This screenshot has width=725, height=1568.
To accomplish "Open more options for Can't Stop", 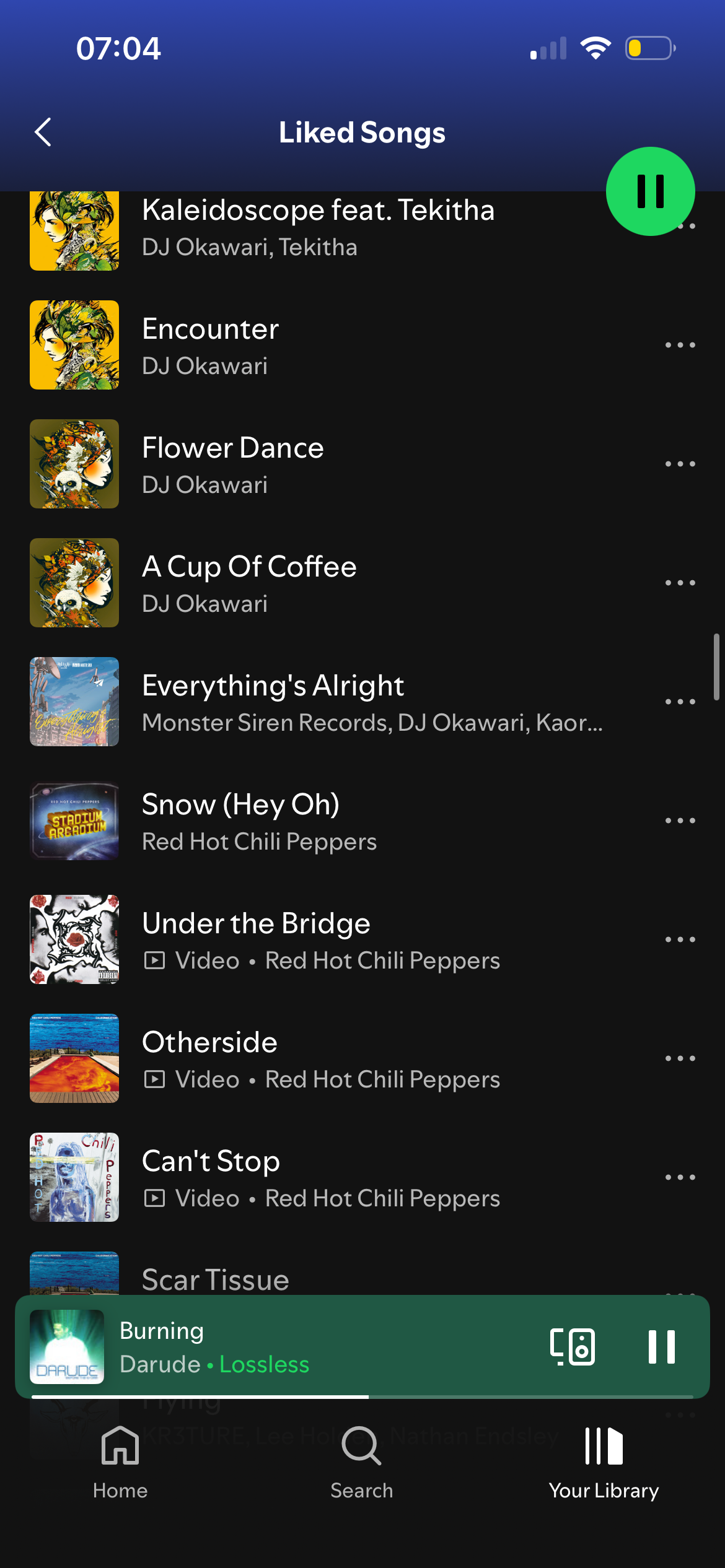I will click(680, 1177).
